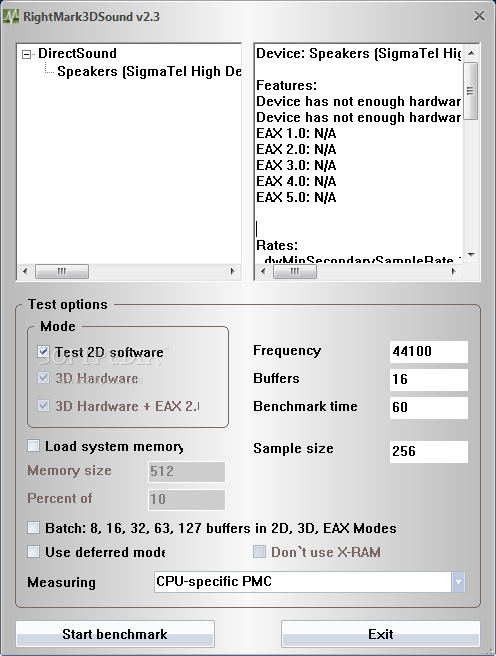
Task: Start the benchmark
Action: [115, 634]
